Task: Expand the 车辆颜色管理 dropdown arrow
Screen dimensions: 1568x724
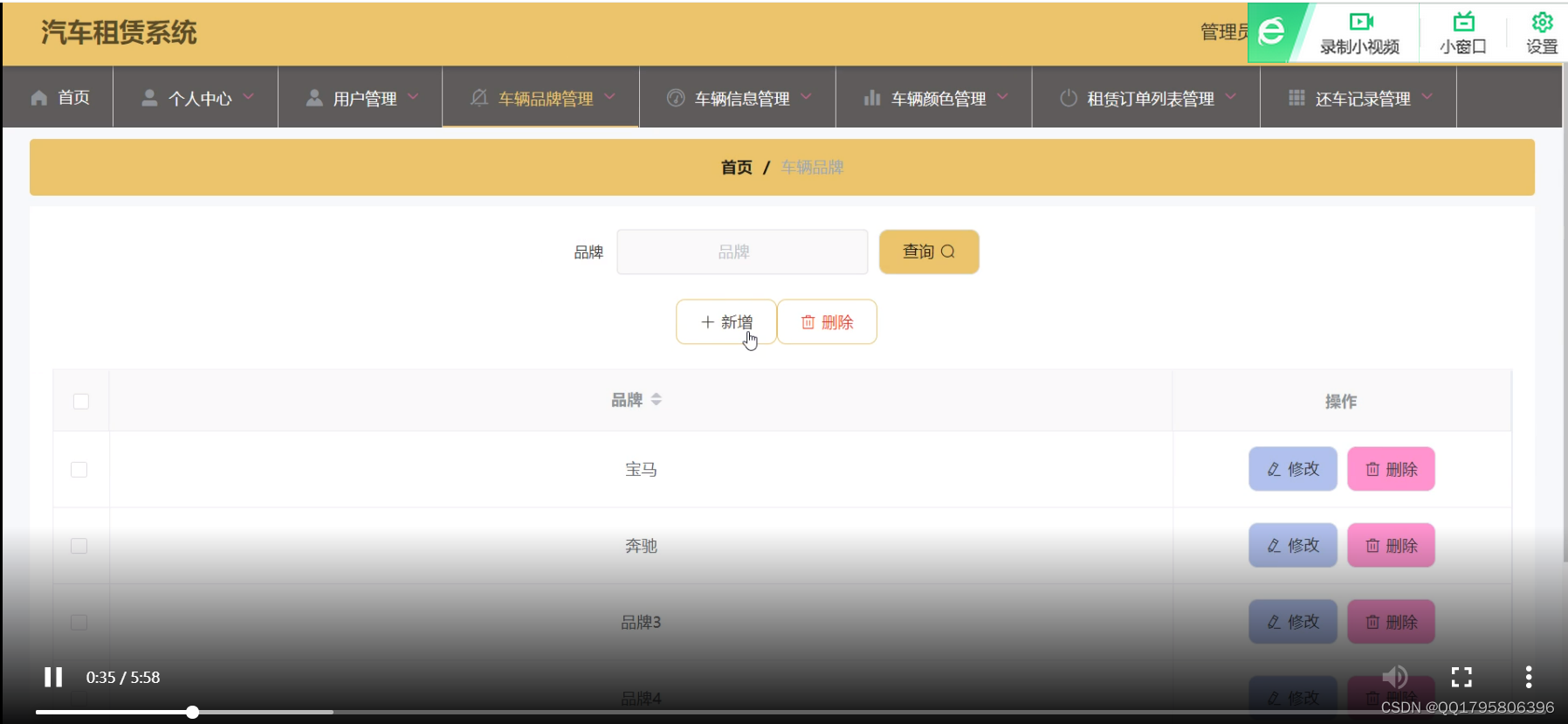Action: tap(1003, 97)
